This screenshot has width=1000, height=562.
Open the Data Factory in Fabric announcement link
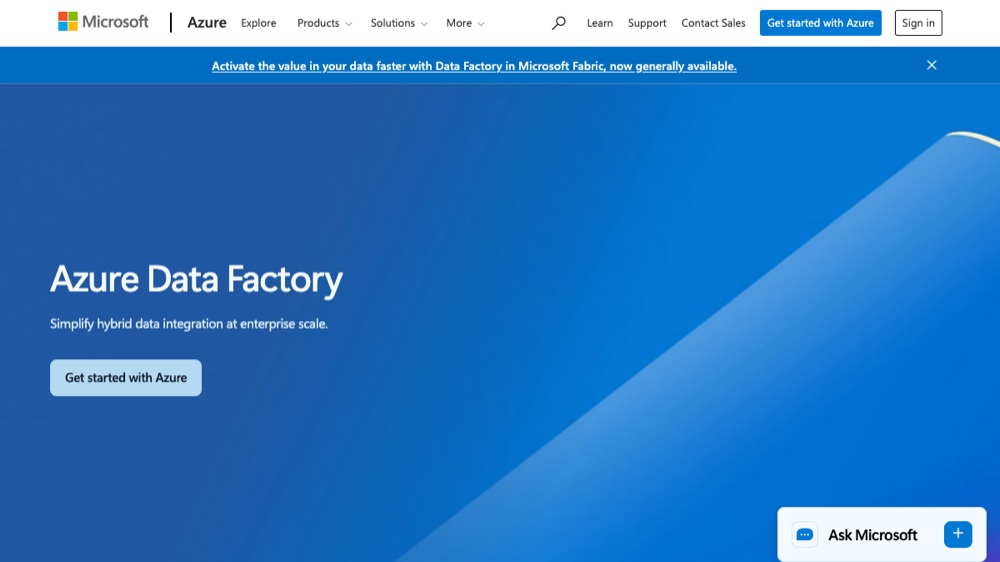coord(474,66)
